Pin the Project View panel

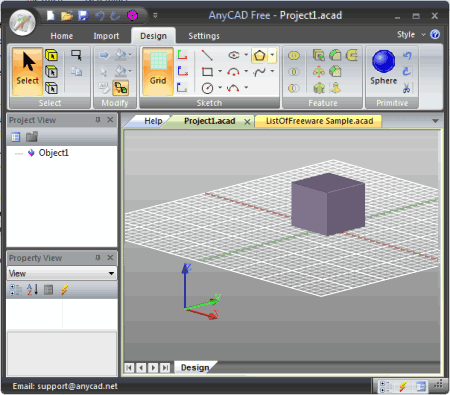98,120
